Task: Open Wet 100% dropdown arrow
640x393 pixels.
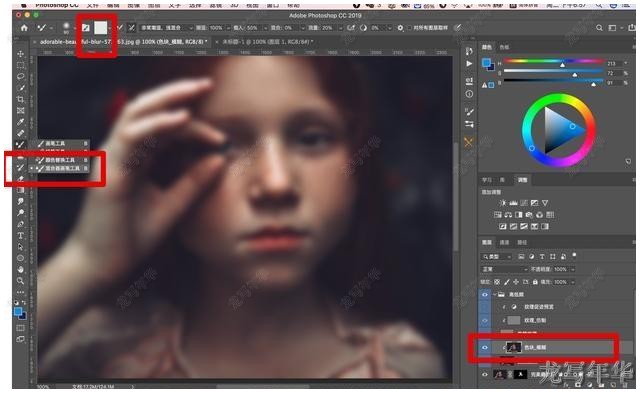Action: (228, 28)
